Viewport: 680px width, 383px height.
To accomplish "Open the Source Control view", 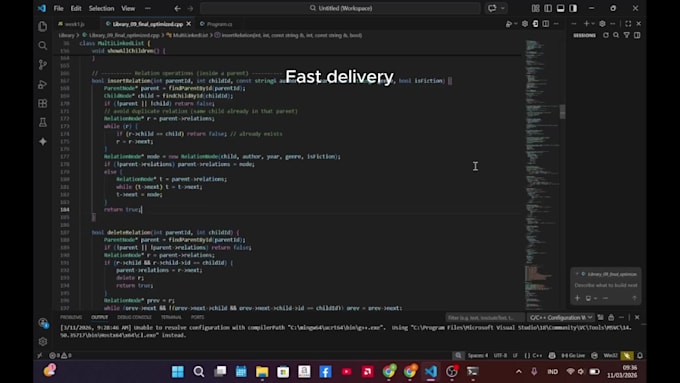I will (42, 65).
